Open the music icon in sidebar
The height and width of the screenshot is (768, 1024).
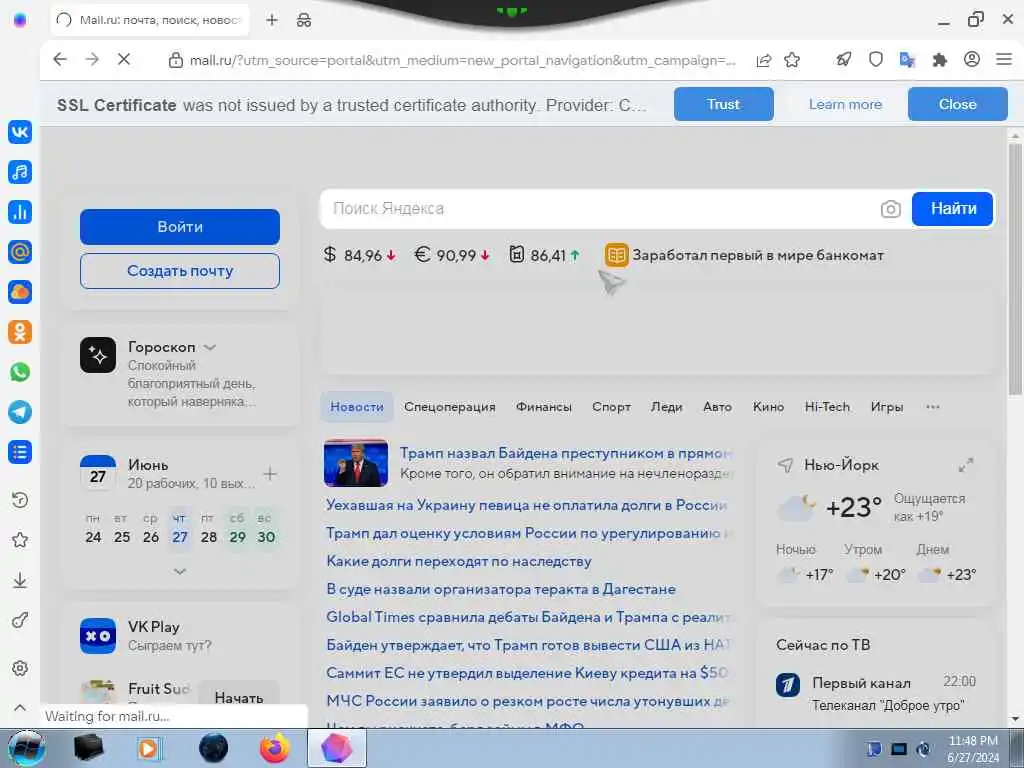coord(20,172)
